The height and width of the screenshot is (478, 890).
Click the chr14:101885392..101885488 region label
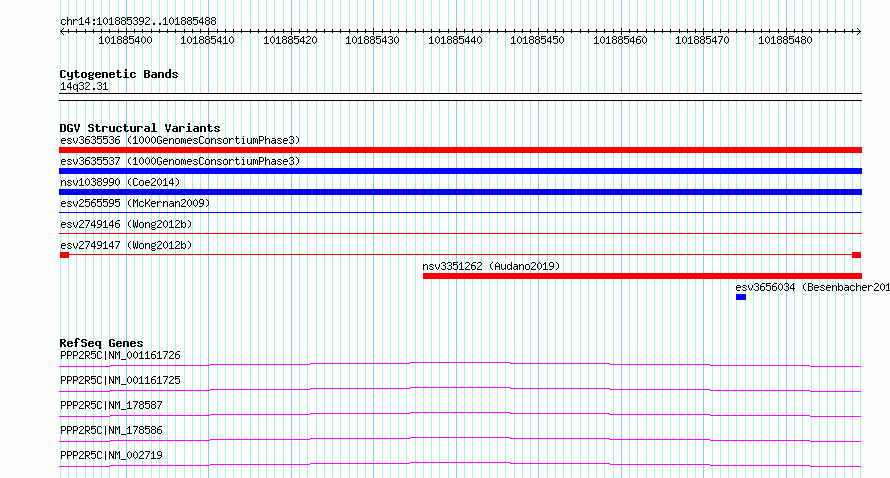coord(138,21)
